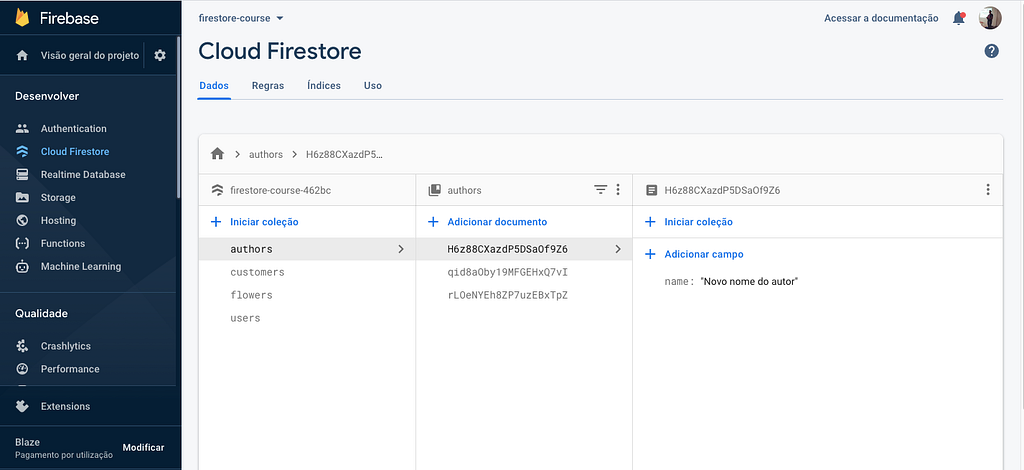Click Visão geral do projeto link
This screenshot has height=470, width=1024.
point(90,55)
